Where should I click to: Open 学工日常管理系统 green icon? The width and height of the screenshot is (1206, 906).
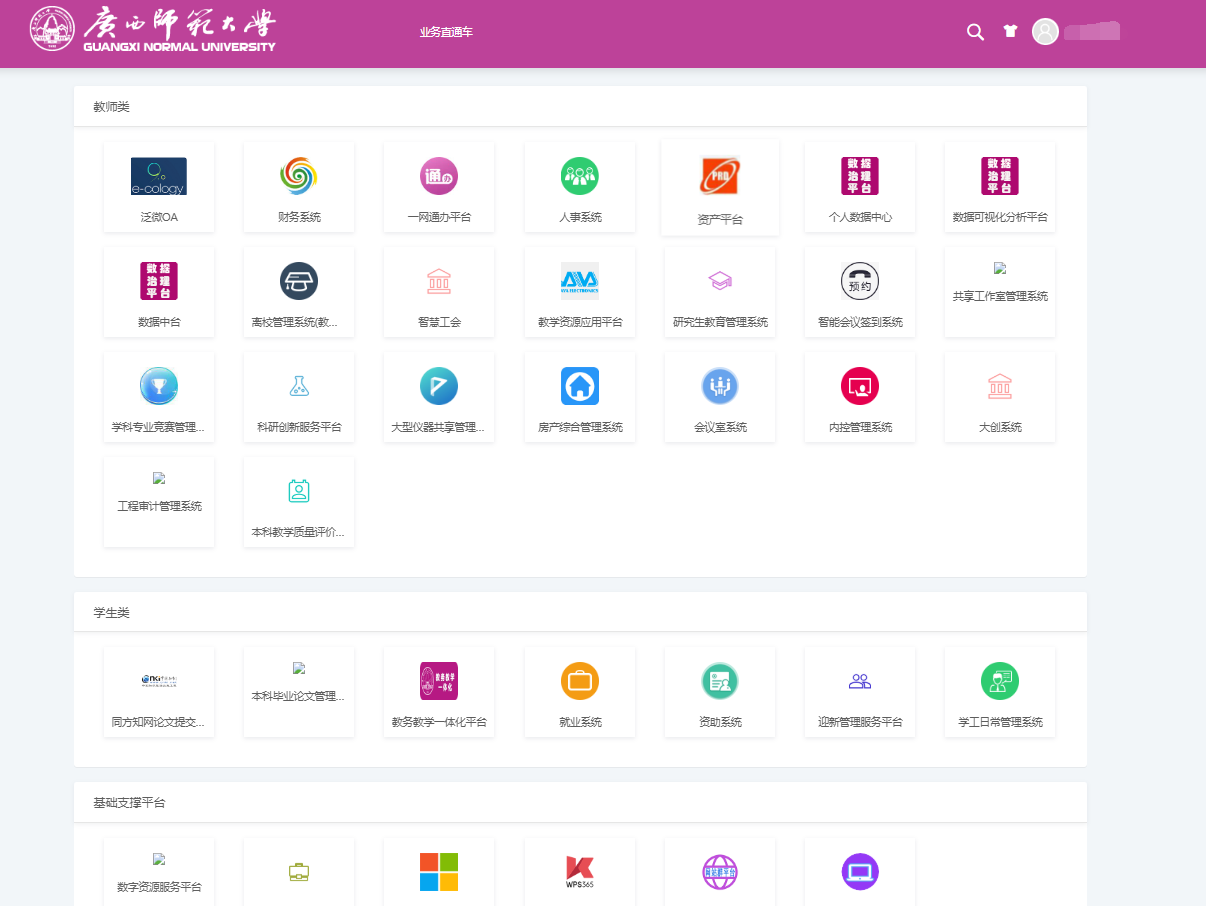coord(1000,681)
